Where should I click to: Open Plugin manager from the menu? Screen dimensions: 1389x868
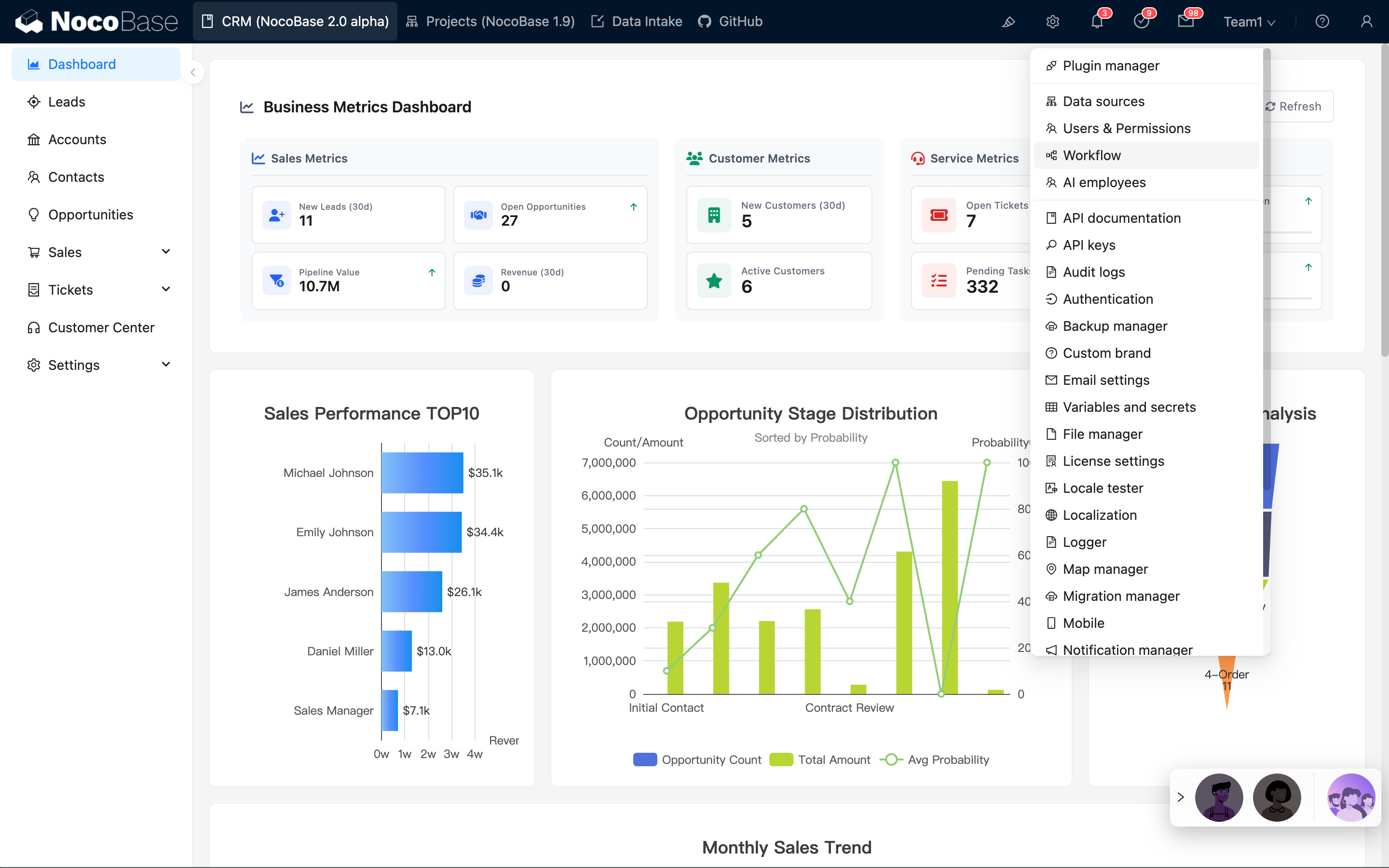pos(1111,66)
